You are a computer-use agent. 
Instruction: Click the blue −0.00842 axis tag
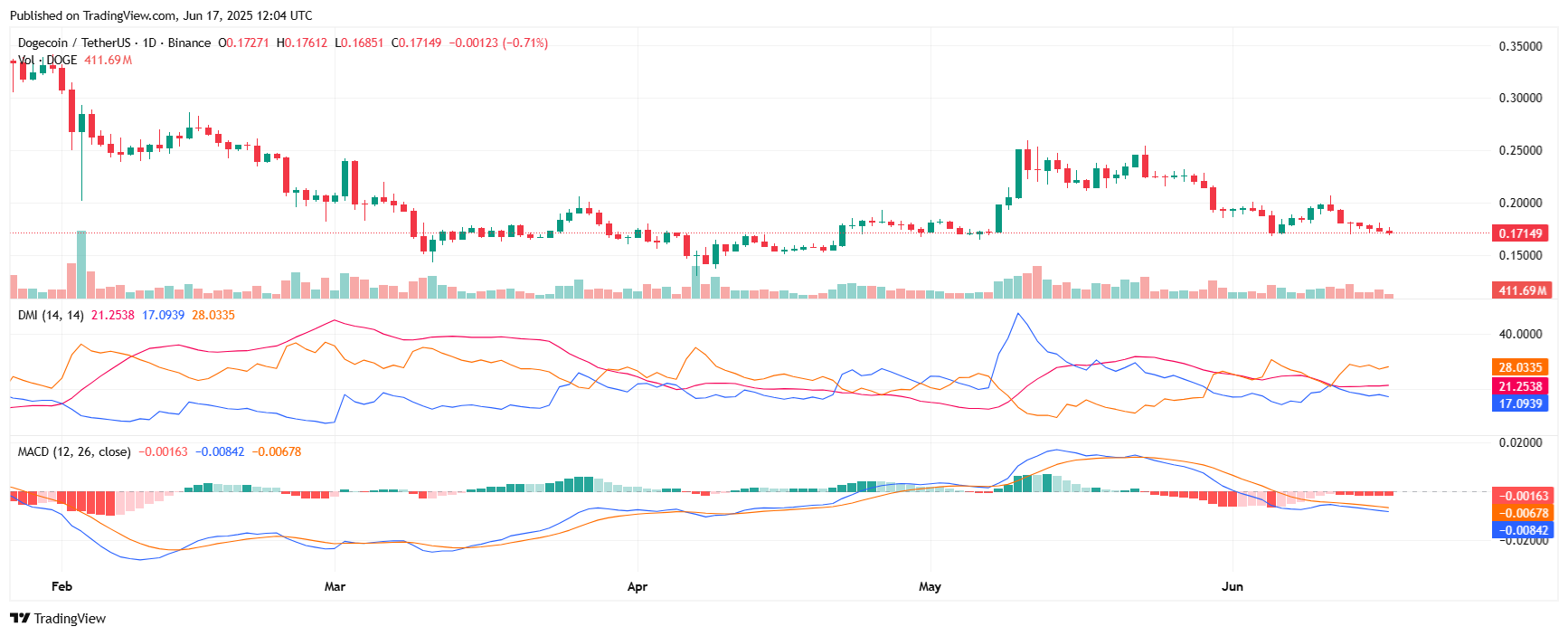pos(1523,530)
